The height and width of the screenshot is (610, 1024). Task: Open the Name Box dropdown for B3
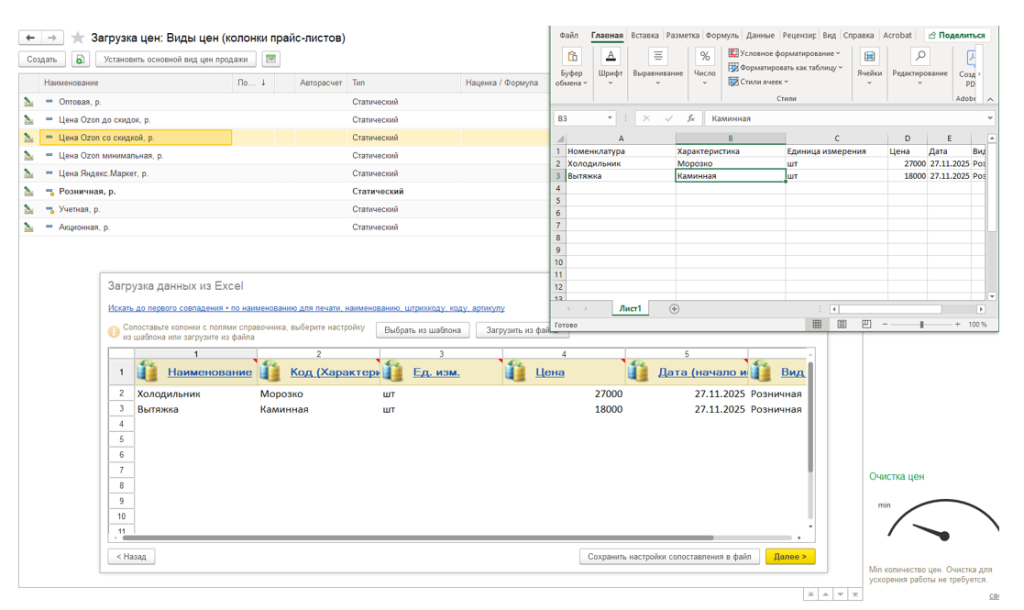pyautogui.click(x=609, y=118)
